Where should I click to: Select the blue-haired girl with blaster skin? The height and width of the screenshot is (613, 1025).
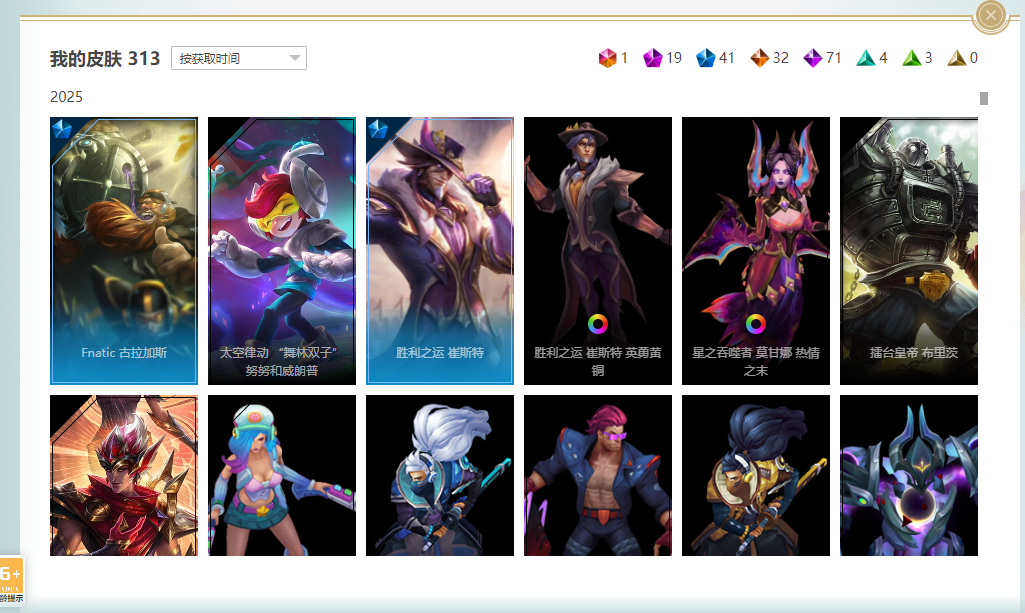click(x=282, y=475)
